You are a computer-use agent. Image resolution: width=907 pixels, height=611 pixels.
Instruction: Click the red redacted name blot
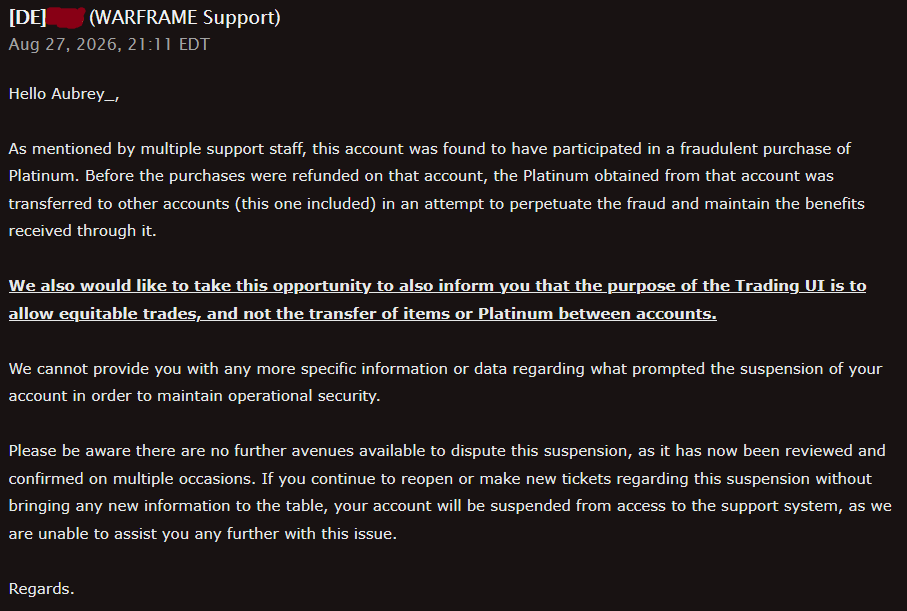tap(65, 17)
